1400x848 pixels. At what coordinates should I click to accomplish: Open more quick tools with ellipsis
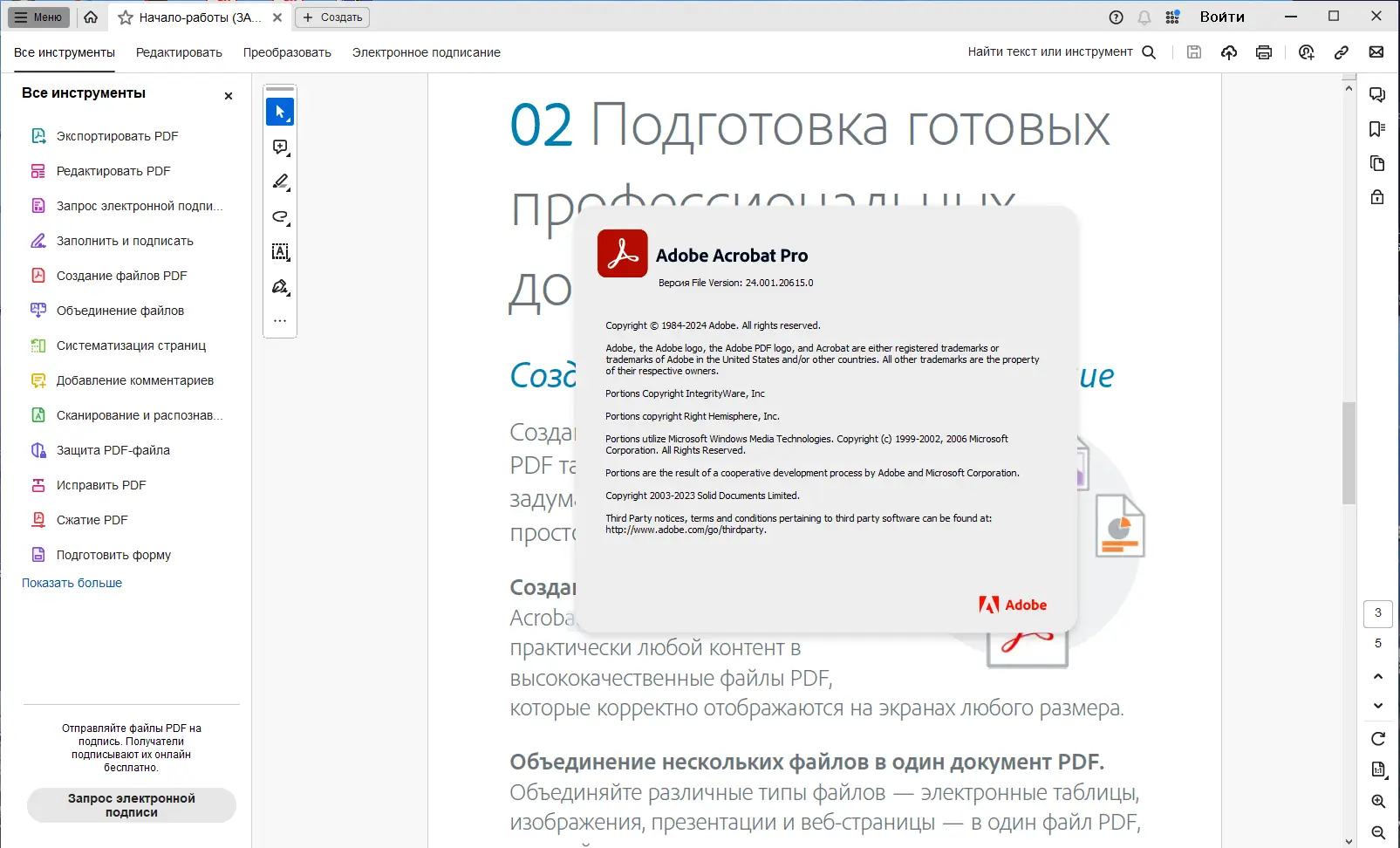pyautogui.click(x=280, y=320)
